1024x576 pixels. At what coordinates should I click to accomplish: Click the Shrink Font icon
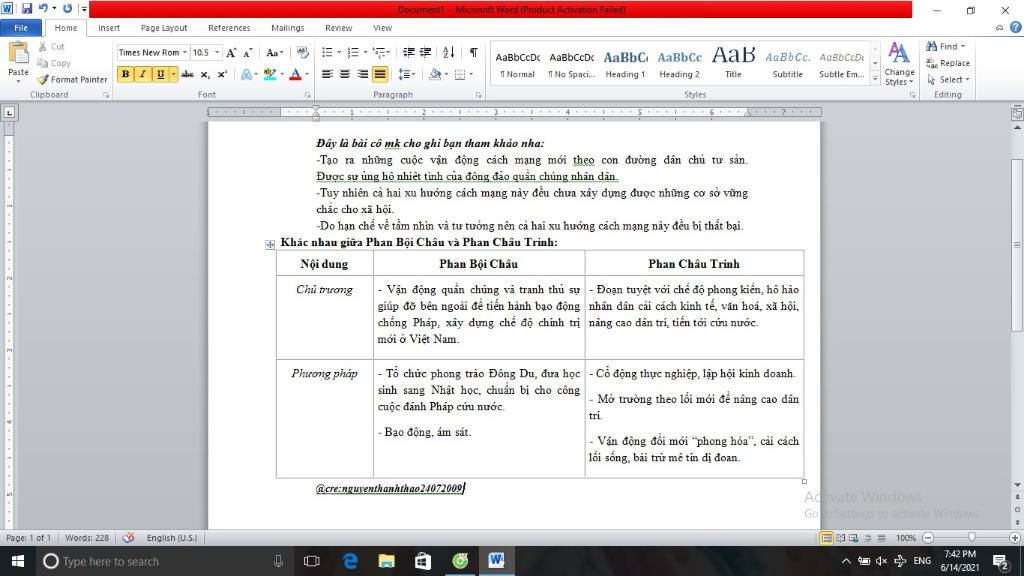248,53
